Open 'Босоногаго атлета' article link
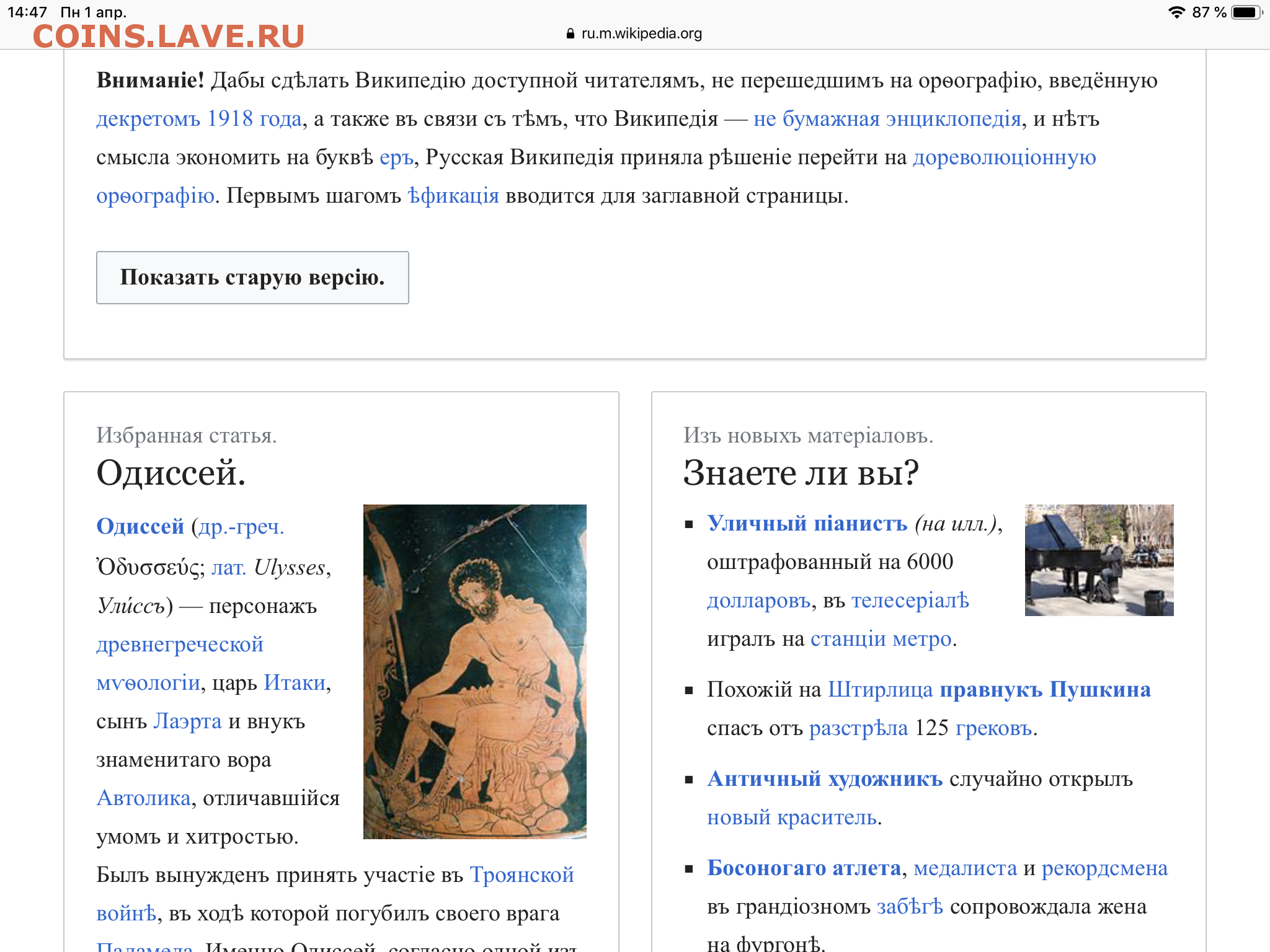 (x=804, y=868)
